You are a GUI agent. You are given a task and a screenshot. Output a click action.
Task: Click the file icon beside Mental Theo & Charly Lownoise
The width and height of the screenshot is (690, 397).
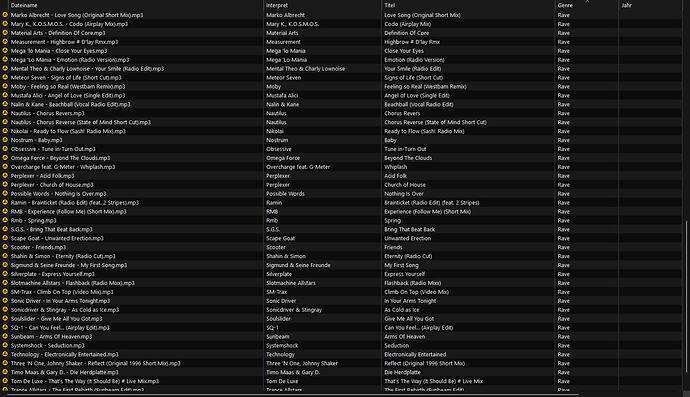point(5,68)
